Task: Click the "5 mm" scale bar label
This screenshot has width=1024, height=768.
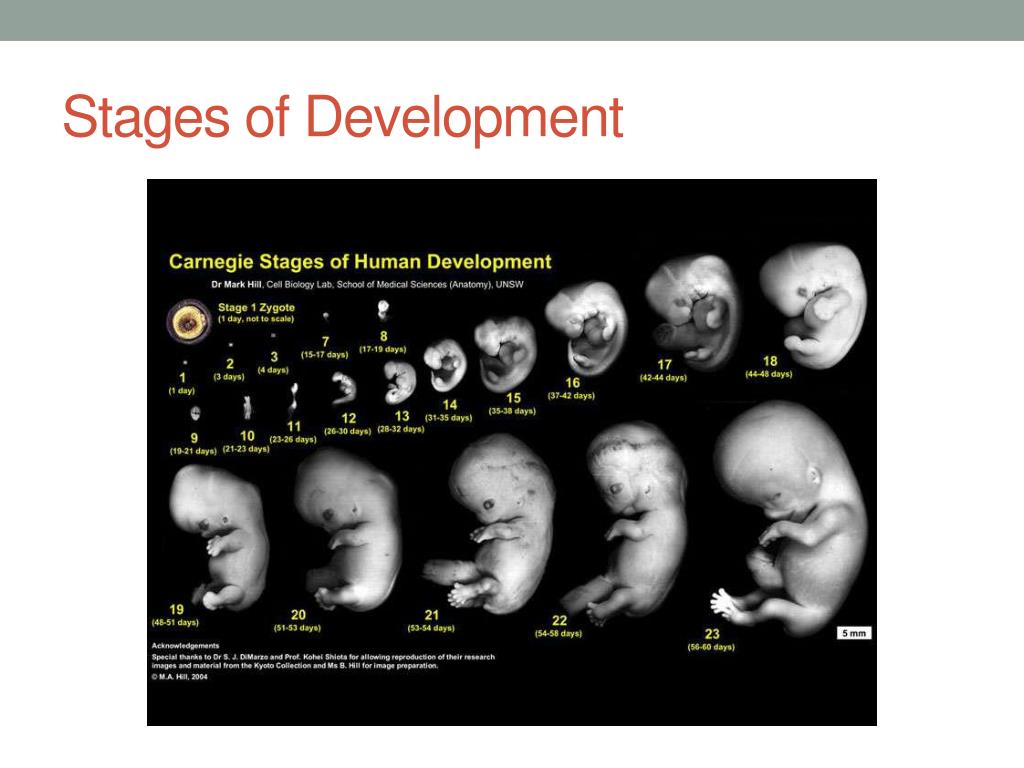Action: pyautogui.click(x=854, y=633)
